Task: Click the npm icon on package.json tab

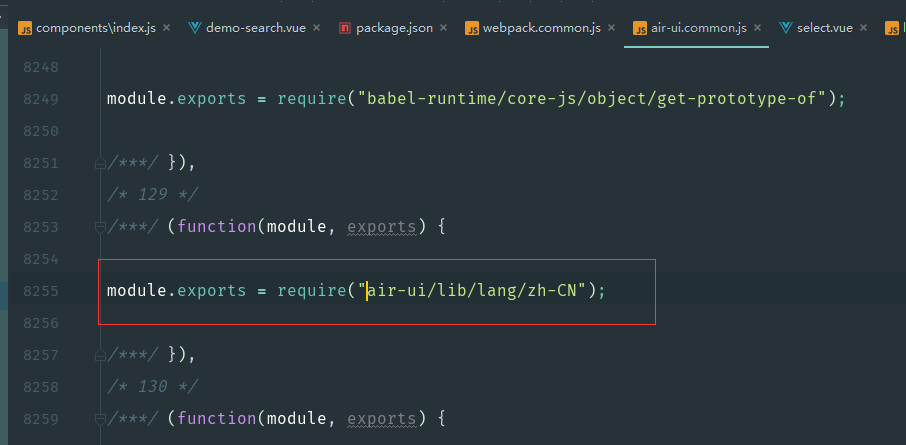Action: click(x=345, y=28)
